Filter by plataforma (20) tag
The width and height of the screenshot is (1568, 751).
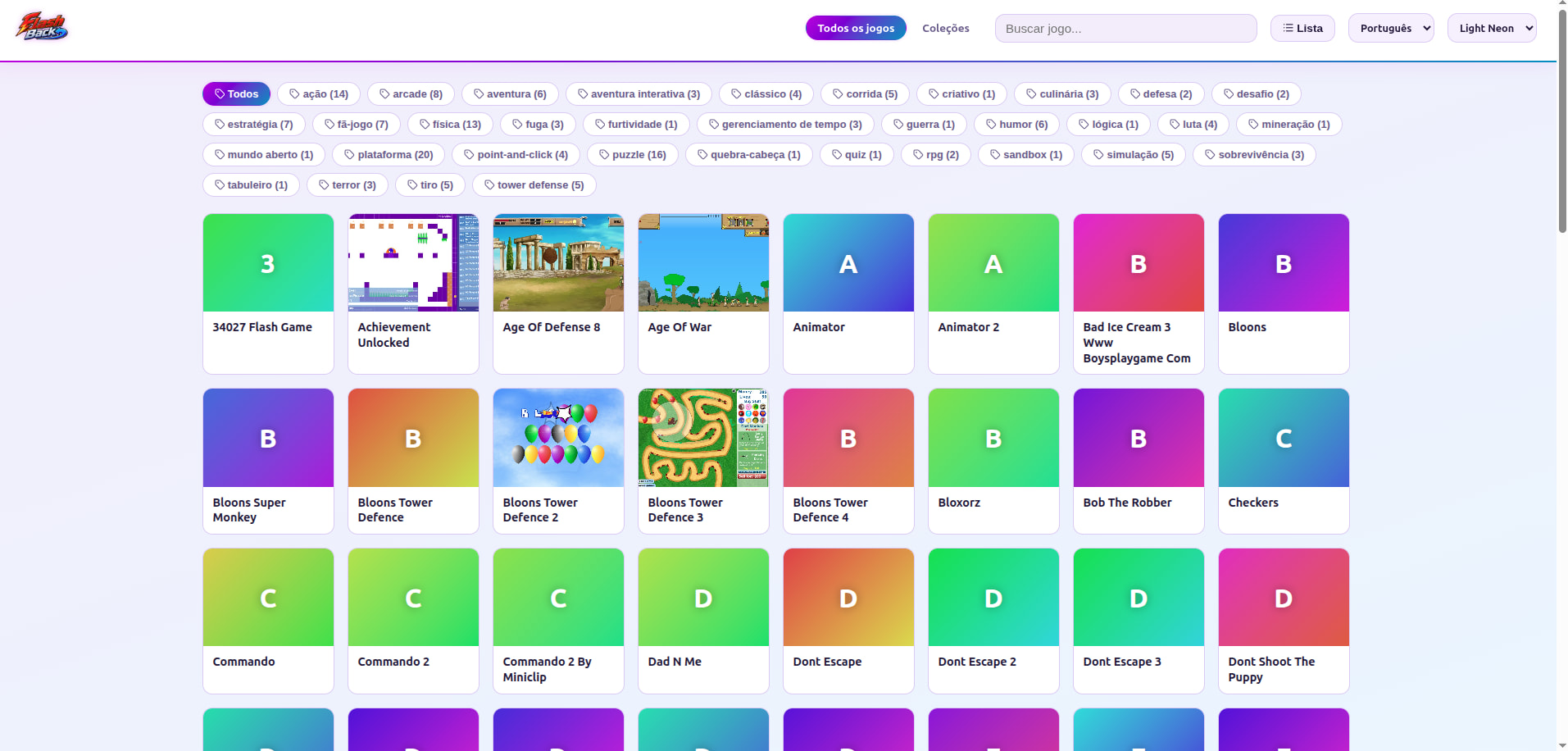pos(389,154)
